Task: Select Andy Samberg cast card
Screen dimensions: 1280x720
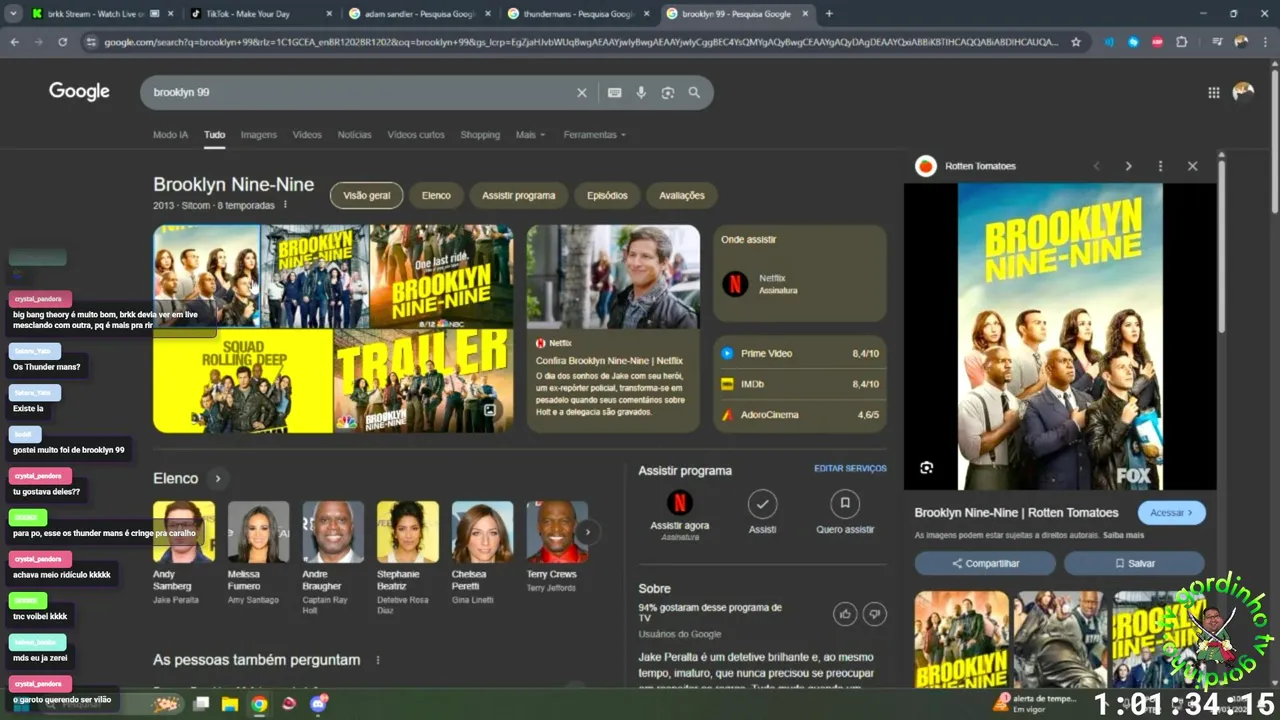Action: click(x=183, y=553)
